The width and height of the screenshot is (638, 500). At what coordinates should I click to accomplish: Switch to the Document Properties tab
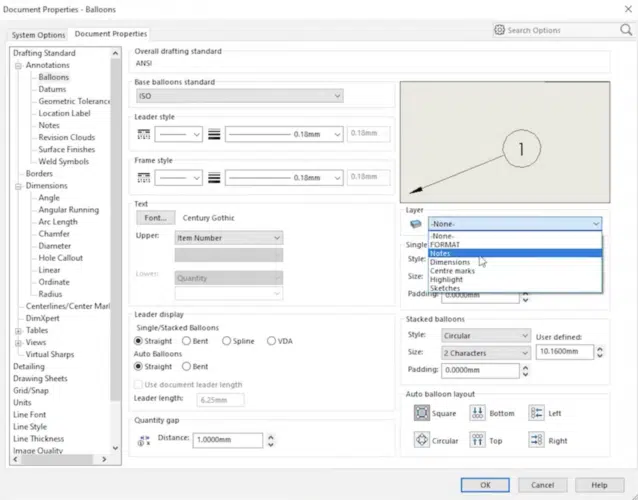(111, 34)
